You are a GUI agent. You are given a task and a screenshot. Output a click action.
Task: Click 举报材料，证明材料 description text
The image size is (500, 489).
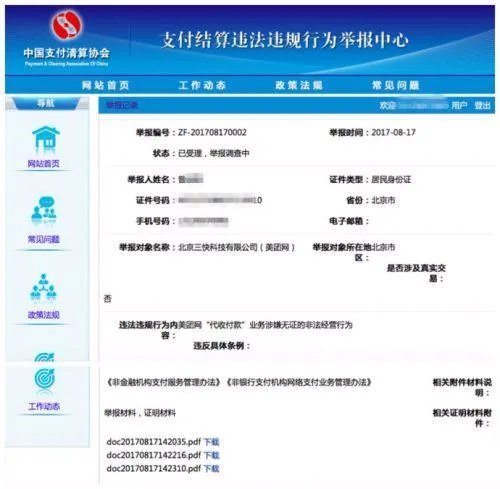click(x=140, y=413)
